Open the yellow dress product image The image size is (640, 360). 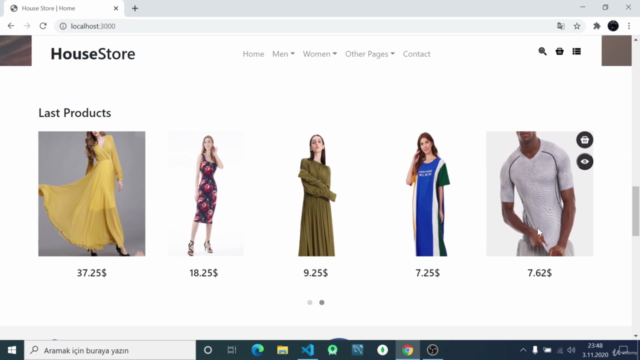92,194
